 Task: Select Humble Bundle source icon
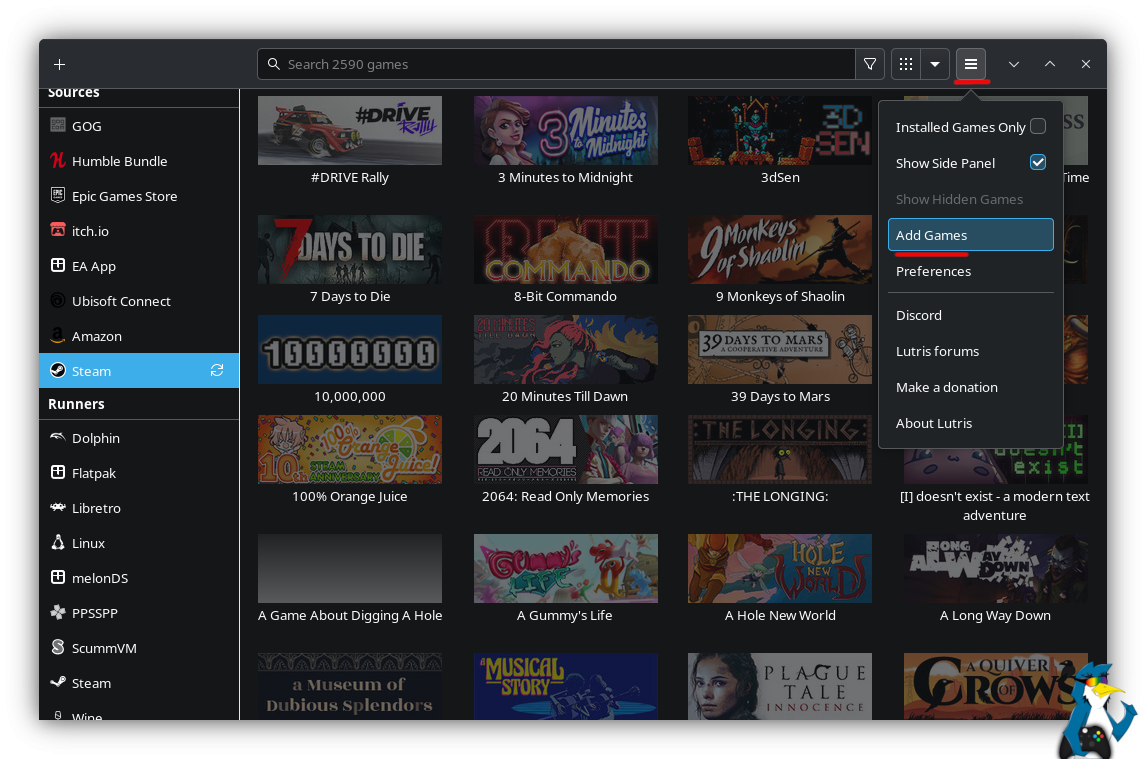(x=58, y=161)
